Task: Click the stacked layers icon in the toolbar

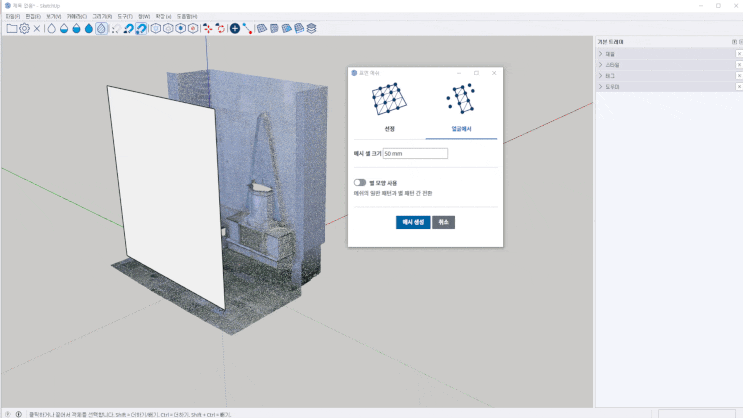Action: coord(311,28)
